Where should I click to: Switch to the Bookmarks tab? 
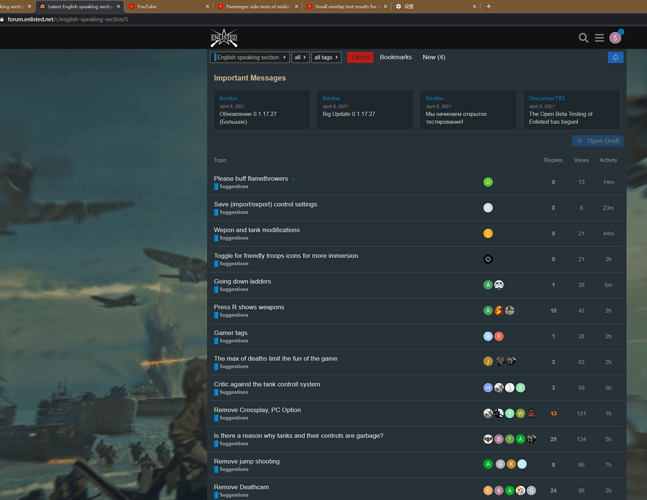tap(396, 57)
